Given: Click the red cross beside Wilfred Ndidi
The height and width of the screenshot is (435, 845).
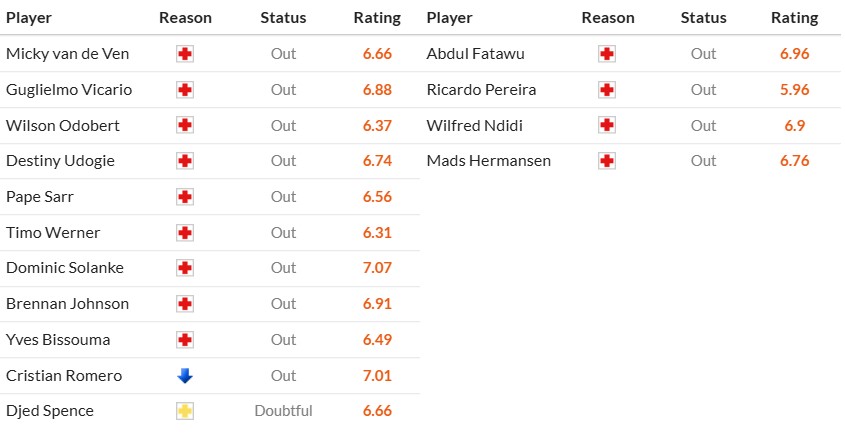Looking at the screenshot, I should [607, 126].
